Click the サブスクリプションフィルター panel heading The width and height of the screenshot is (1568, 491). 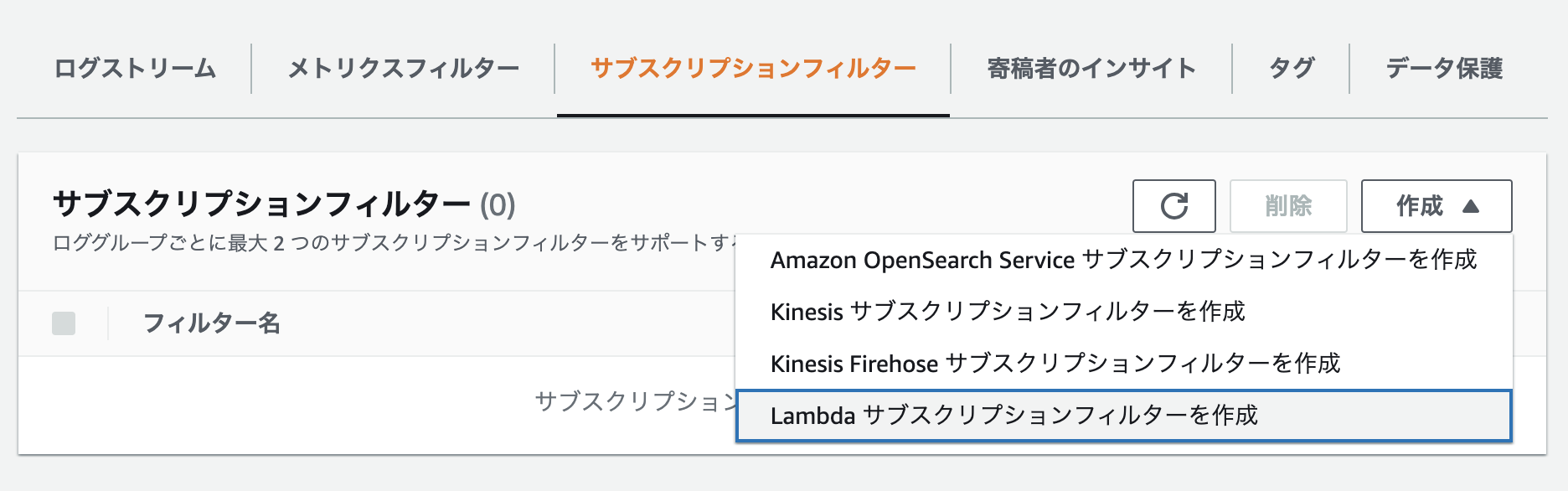coord(261,204)
